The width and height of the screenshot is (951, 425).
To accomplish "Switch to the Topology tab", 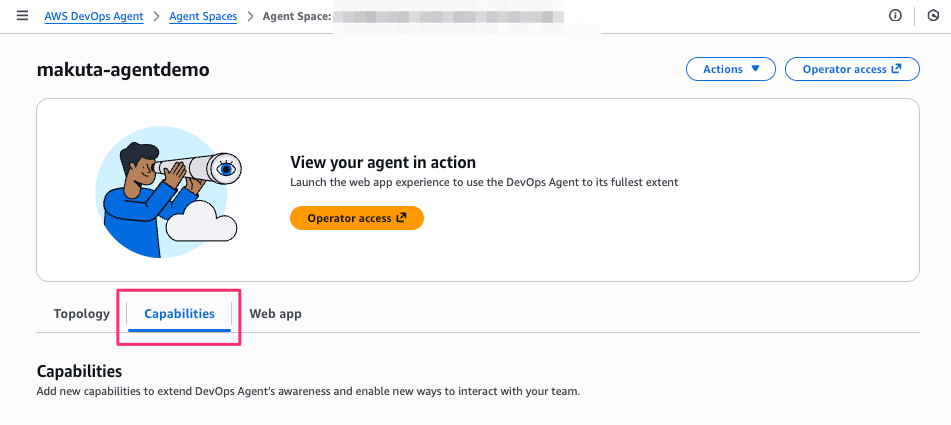I will pos(81,313).
